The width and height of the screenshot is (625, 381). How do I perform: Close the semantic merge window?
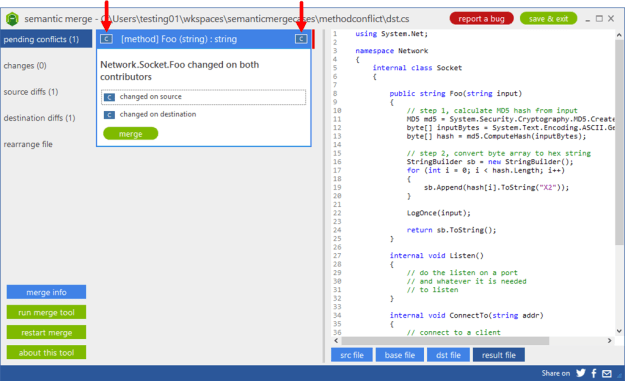pyautogui.click(x=611, y=19)
